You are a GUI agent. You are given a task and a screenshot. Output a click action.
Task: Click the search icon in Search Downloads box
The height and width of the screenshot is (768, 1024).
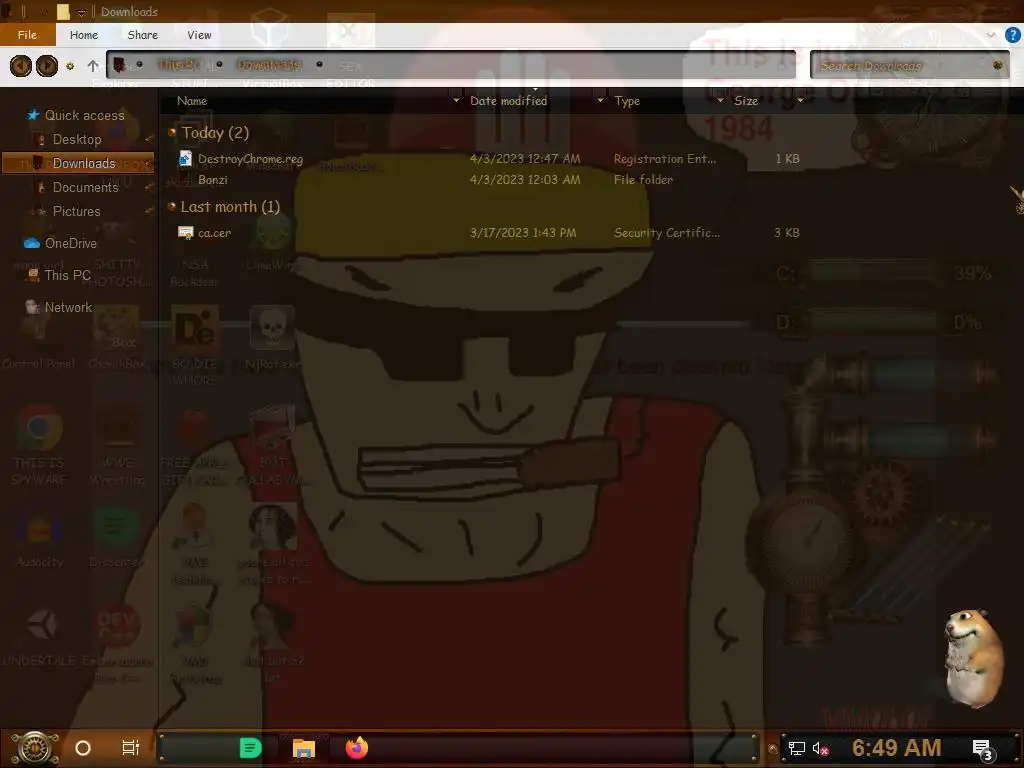point(997,65)
